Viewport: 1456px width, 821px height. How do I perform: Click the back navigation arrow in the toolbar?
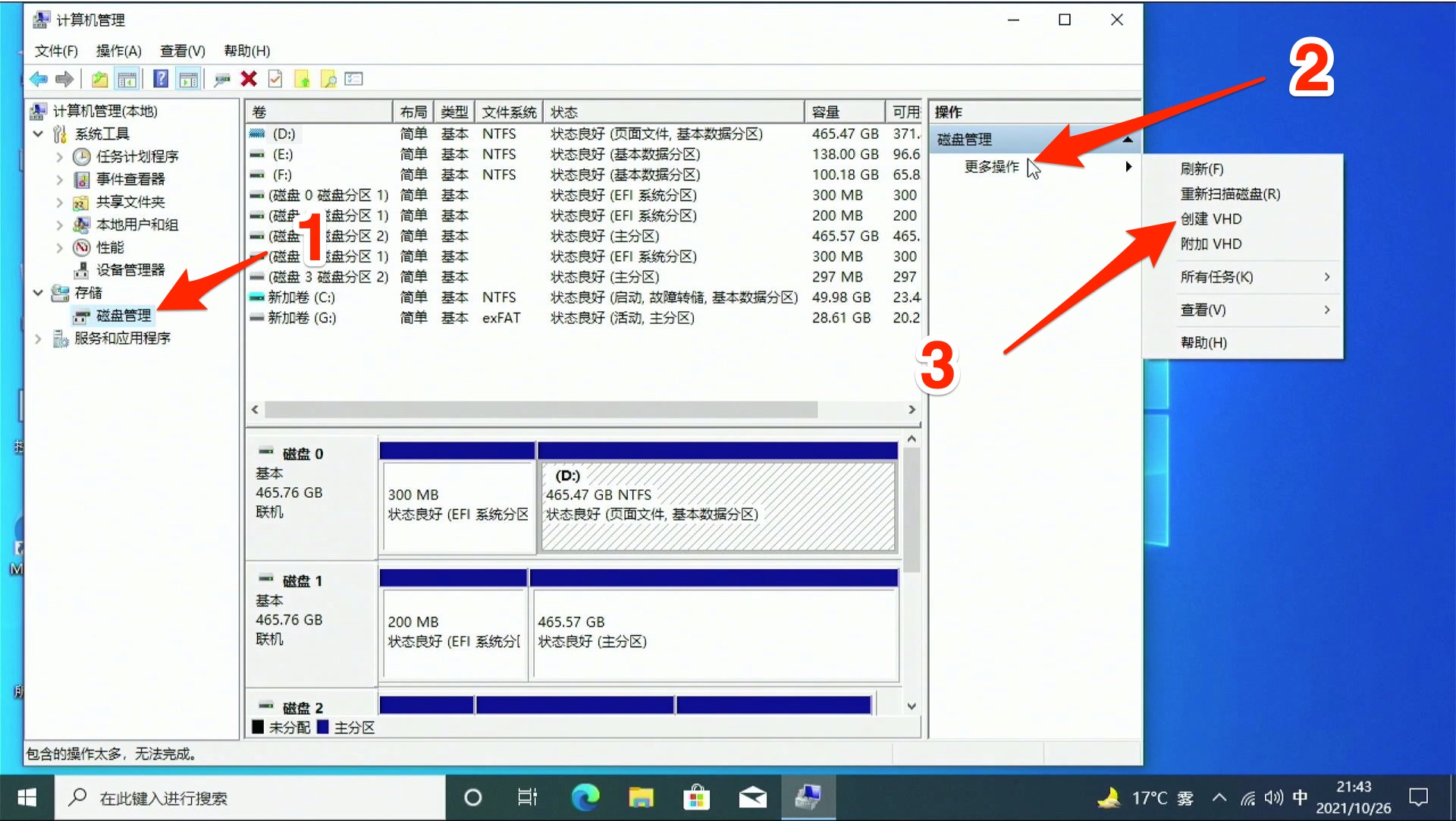click(x=39, y=79)
